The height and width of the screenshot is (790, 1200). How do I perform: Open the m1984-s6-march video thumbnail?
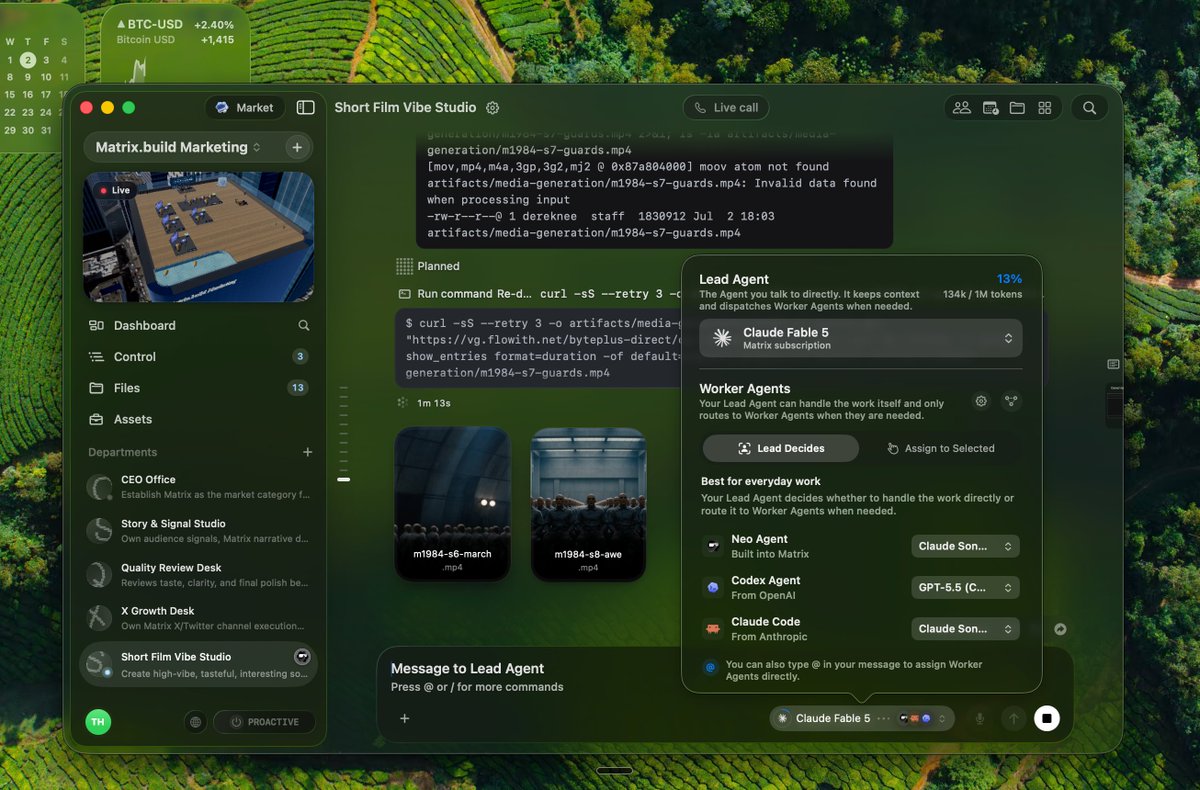tap(453, 504)
